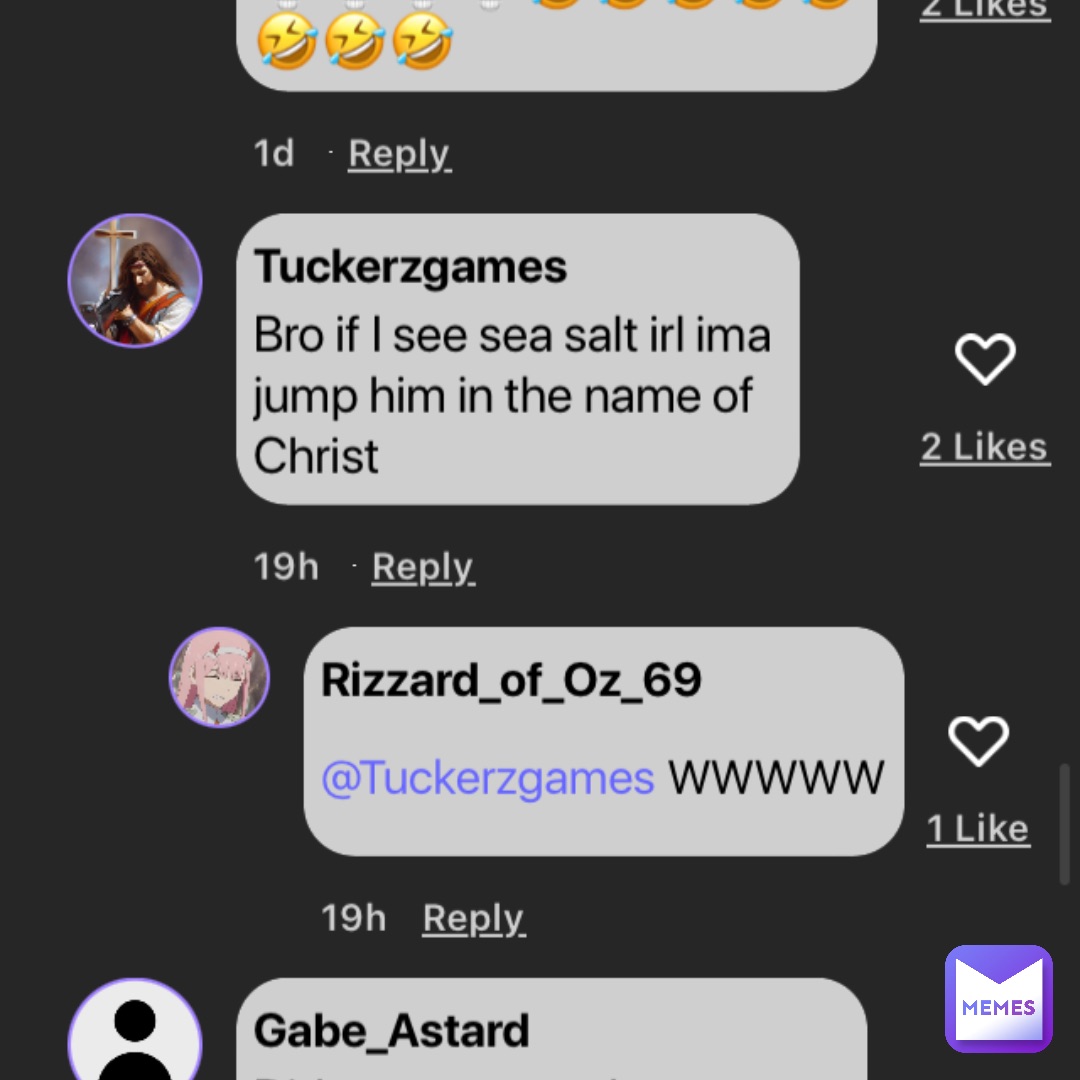Like the Rizzard_of_Oz_69 reply with heart

978,742
